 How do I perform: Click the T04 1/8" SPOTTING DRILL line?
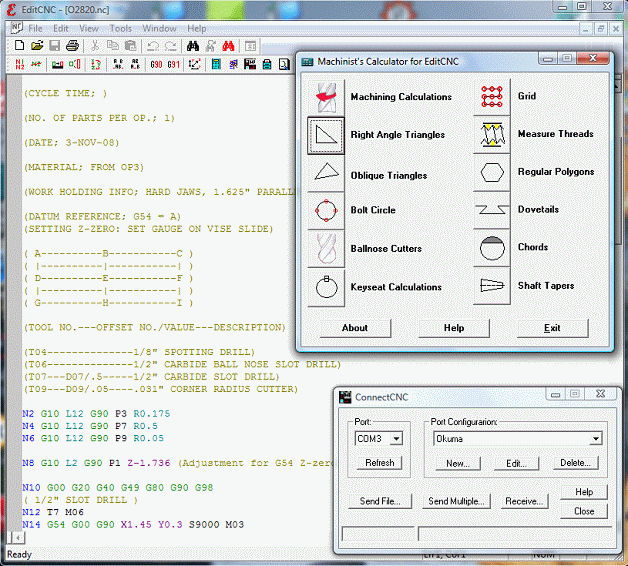click(x=139, y=352)
